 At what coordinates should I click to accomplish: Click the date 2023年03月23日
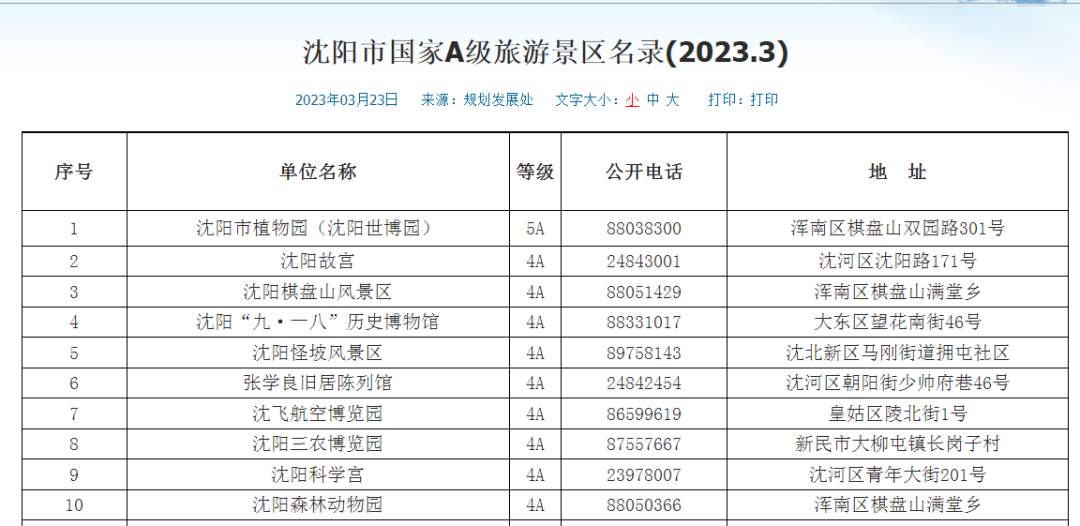pos(347,100)
